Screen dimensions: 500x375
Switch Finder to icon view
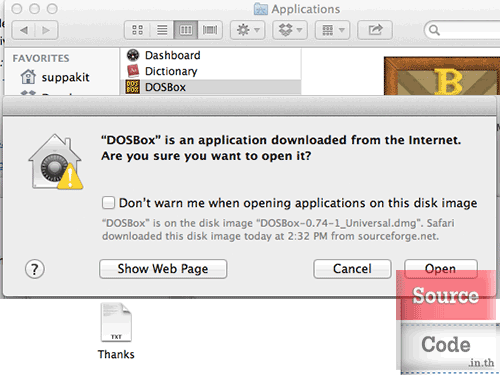[x=137, y=30]
